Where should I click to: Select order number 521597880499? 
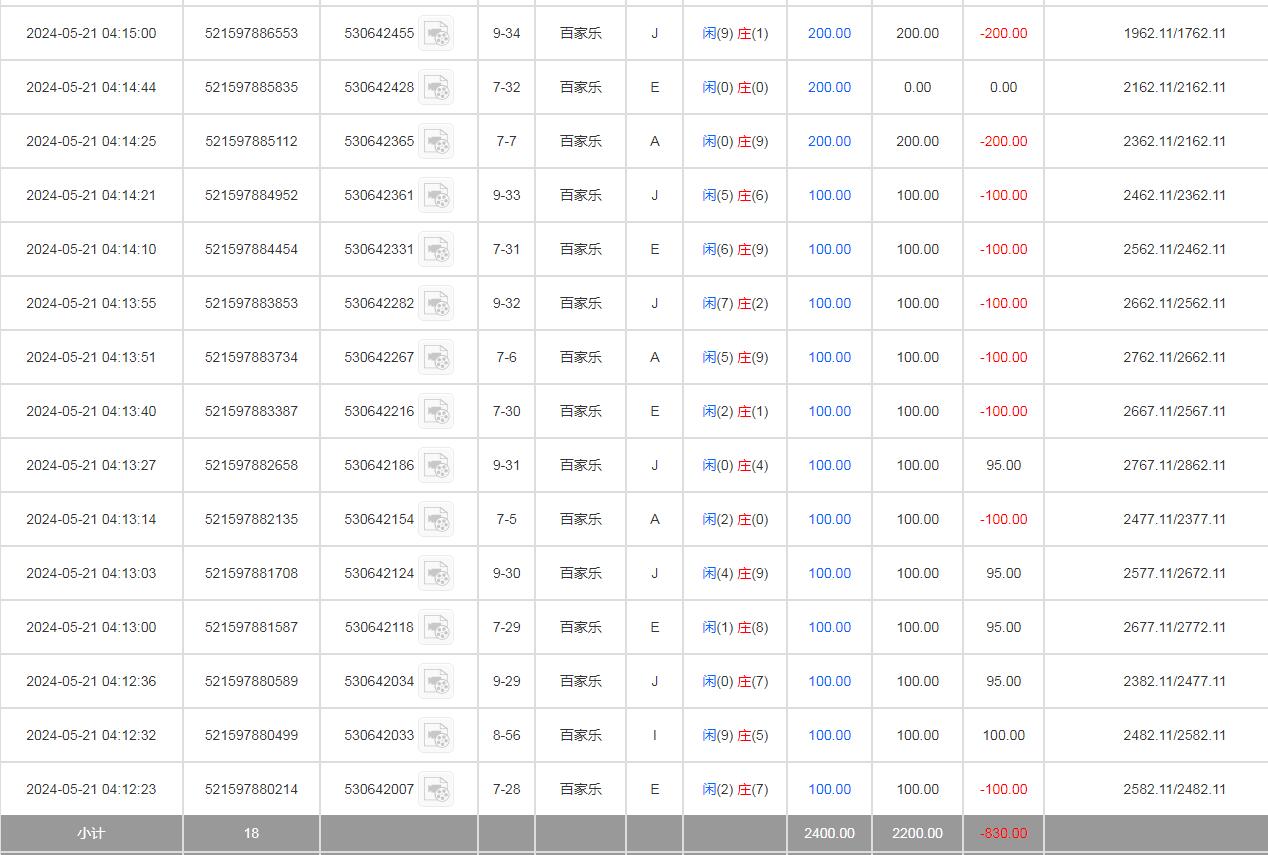(x=251, y=735)
